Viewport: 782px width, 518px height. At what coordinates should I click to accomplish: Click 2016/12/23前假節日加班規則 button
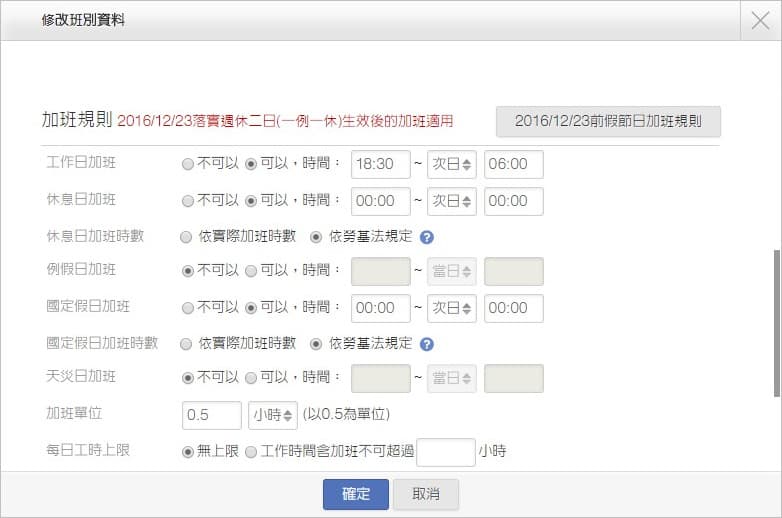click(608, 121)
